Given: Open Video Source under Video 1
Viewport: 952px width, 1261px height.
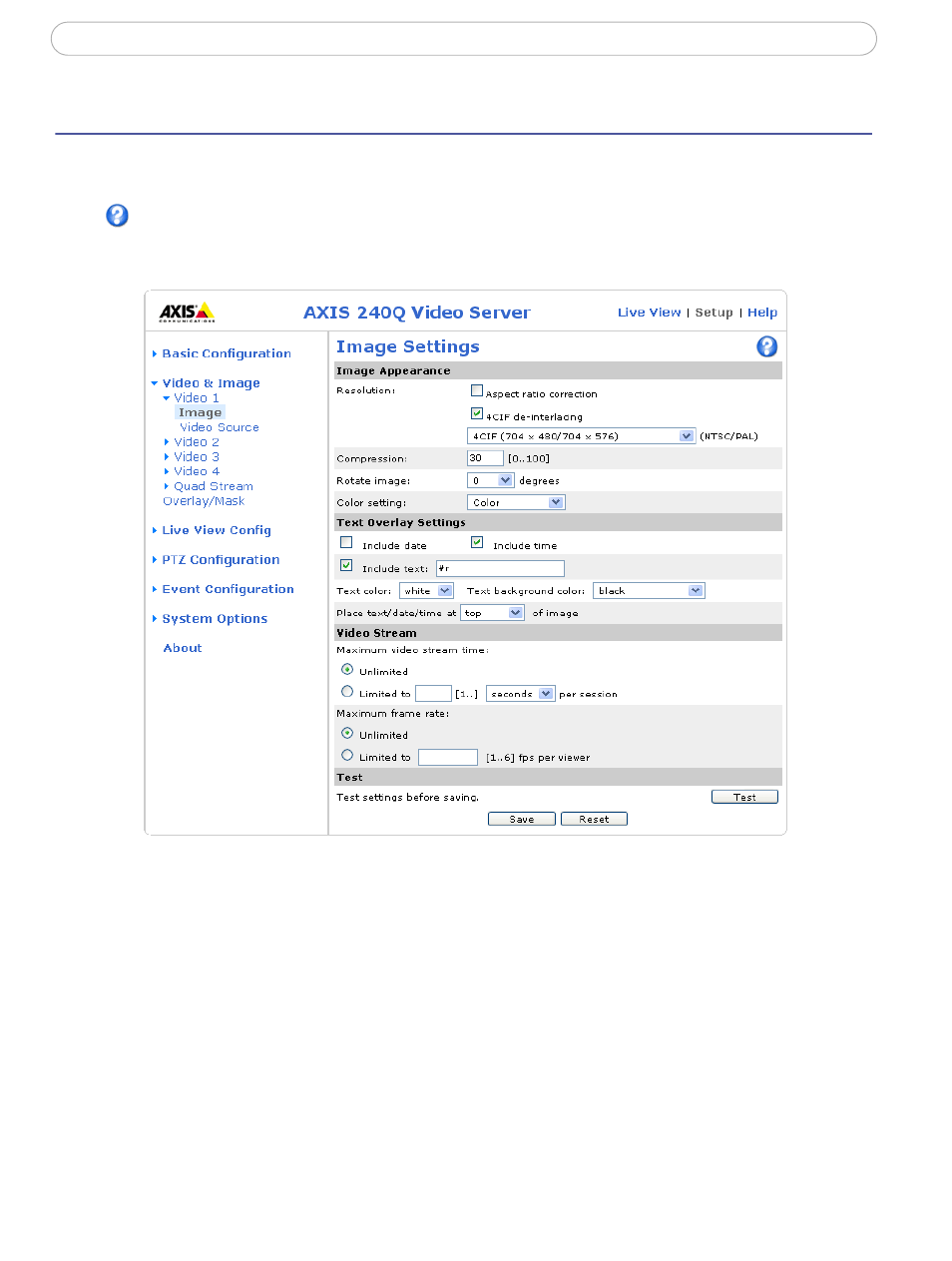Looking at the screenshot, I should (x=220, y=427).
